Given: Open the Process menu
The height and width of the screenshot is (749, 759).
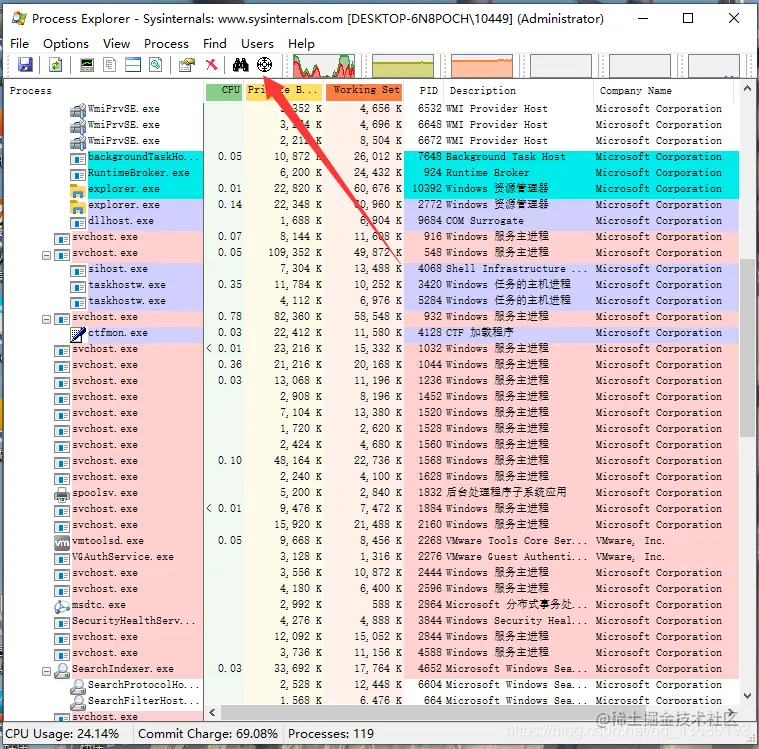Looking at the screenshot, I should click(166, 44).
